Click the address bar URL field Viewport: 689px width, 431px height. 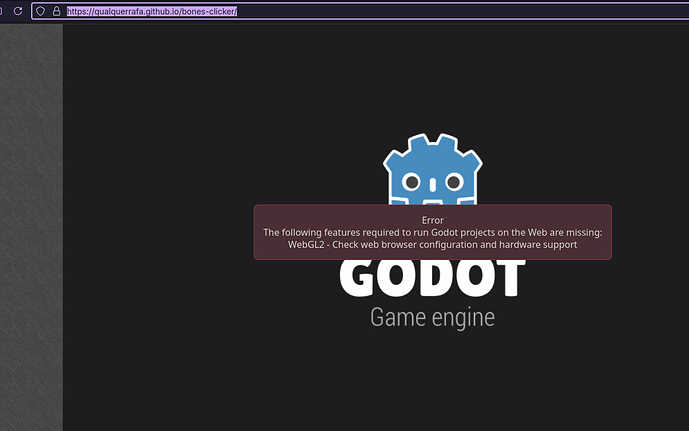point(360,11)
